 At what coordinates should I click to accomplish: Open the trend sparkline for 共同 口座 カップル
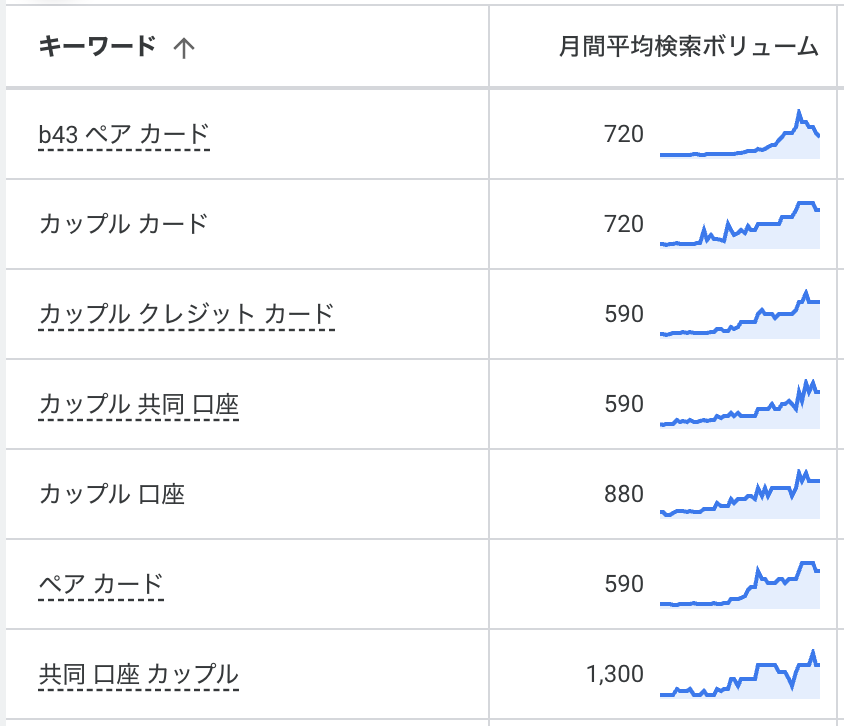click(x=740, y=675)
